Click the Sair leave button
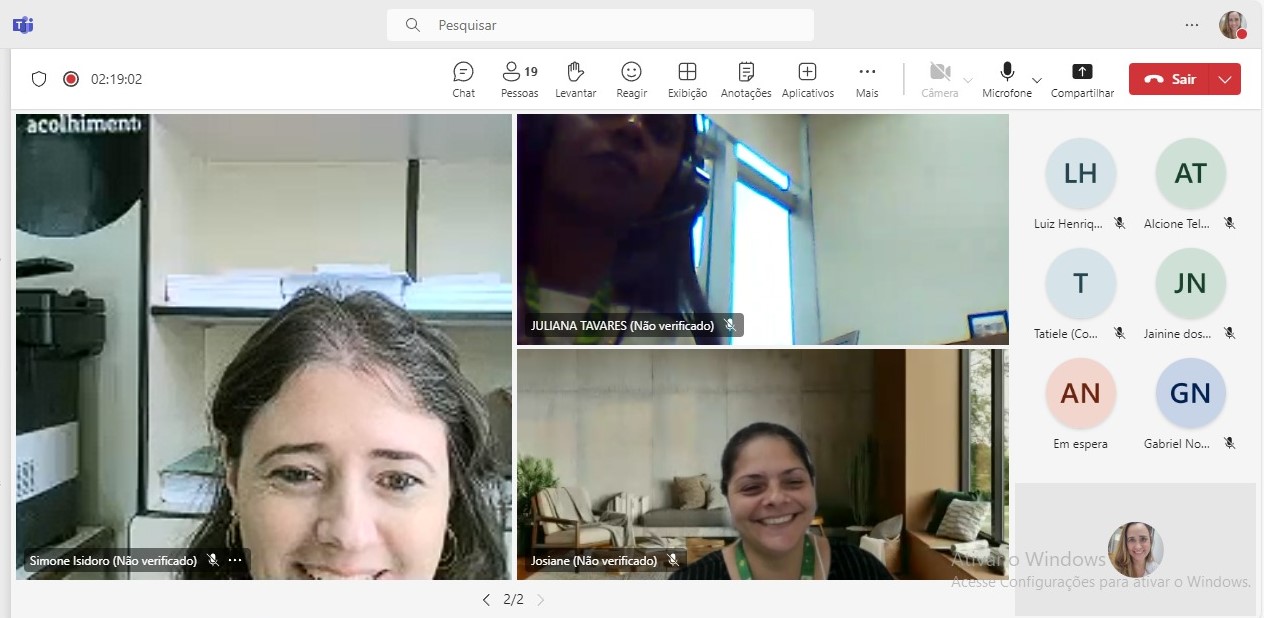 [x=1170, y=79]
